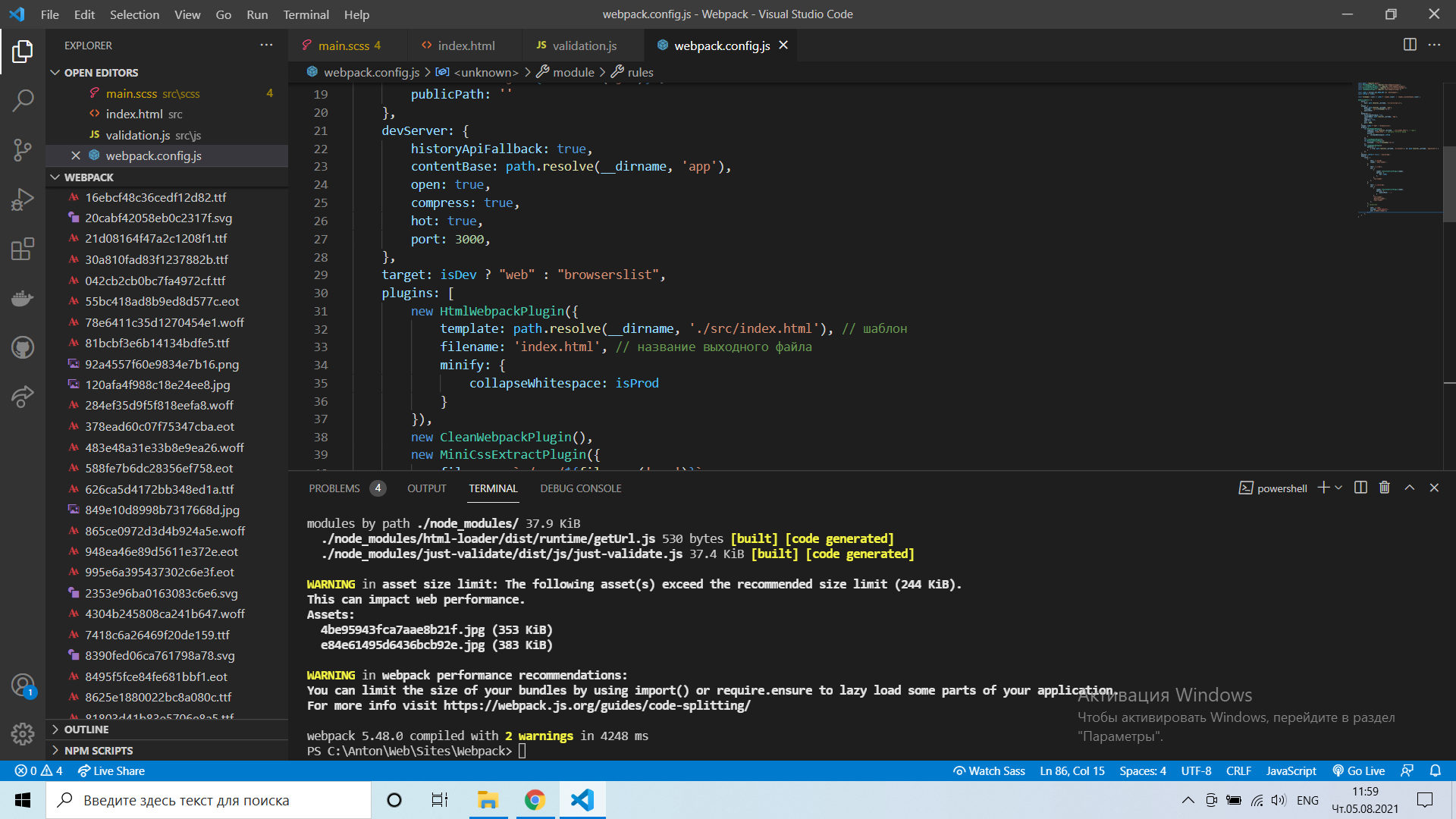
Task: Open Run and Debug view
Action: pos(23,199)
